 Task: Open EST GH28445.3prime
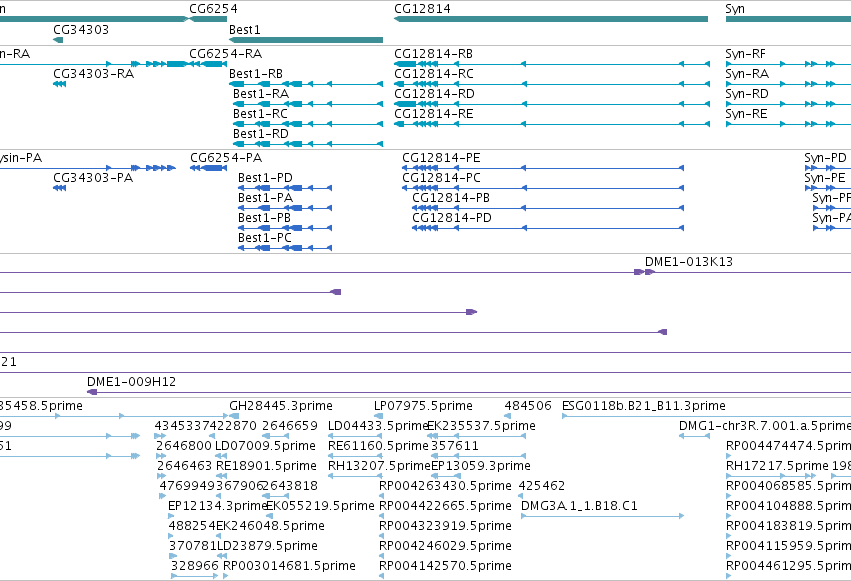(x=281, y=406)
